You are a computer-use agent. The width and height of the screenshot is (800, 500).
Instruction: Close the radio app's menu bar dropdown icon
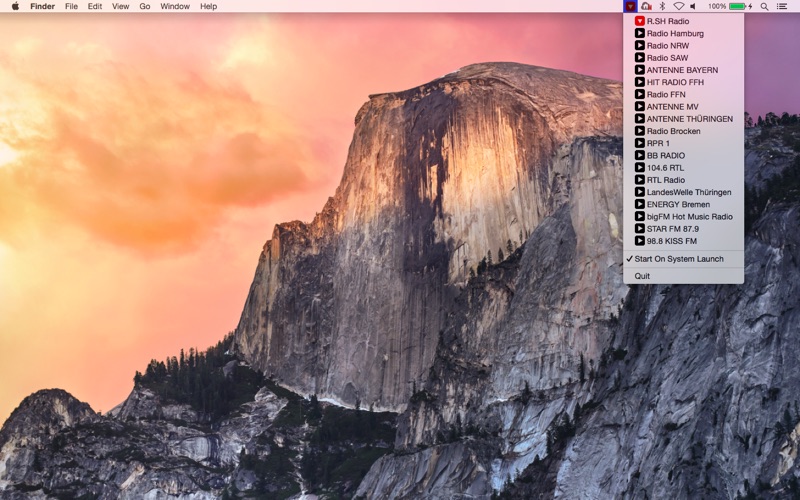(630, 6)
